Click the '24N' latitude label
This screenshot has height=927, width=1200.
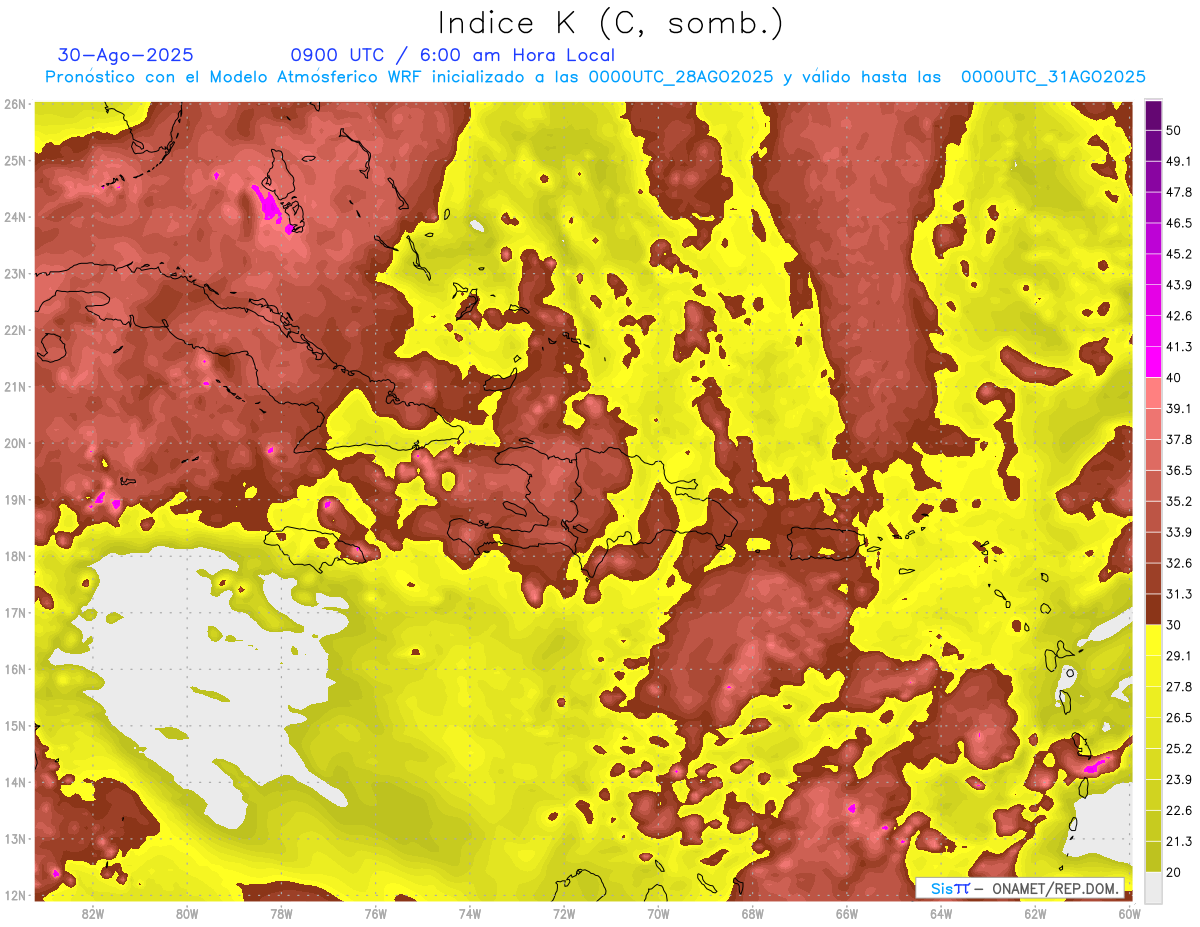click(x=15, y=217)
